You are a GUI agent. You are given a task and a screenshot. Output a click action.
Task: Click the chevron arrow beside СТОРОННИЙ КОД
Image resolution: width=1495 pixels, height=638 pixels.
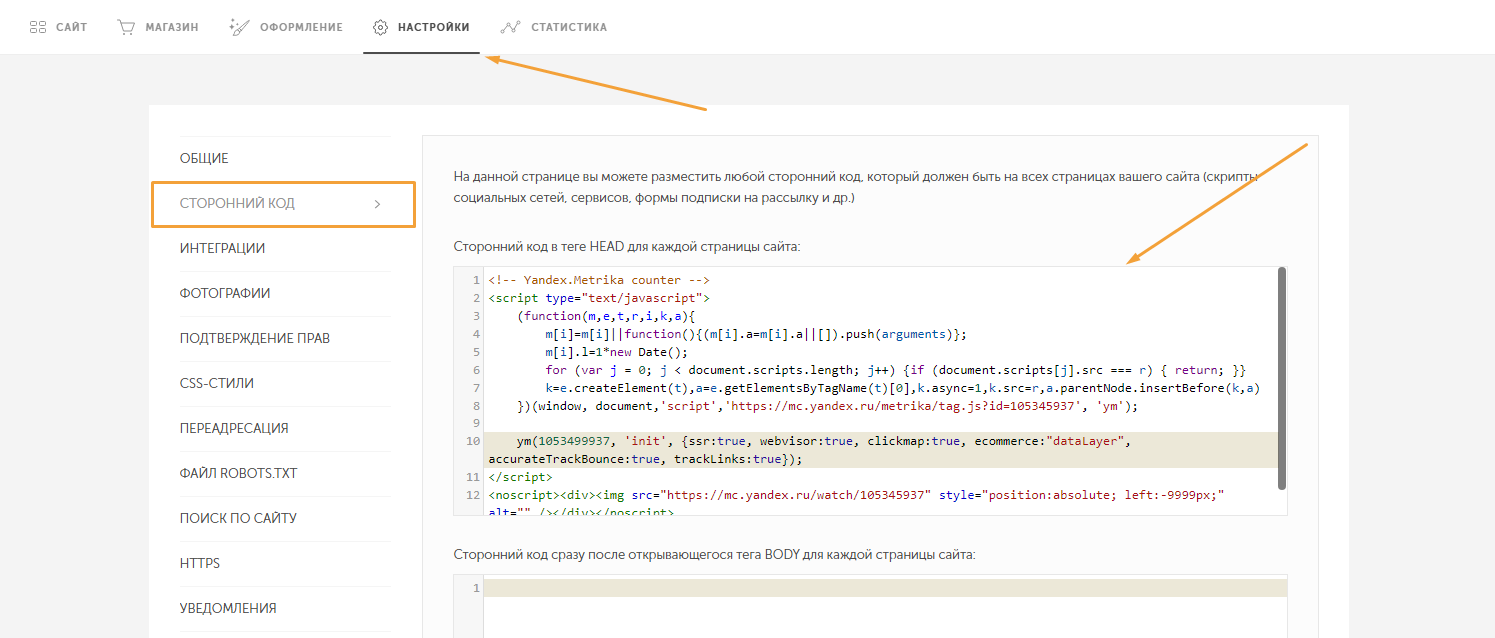(377, 204)
